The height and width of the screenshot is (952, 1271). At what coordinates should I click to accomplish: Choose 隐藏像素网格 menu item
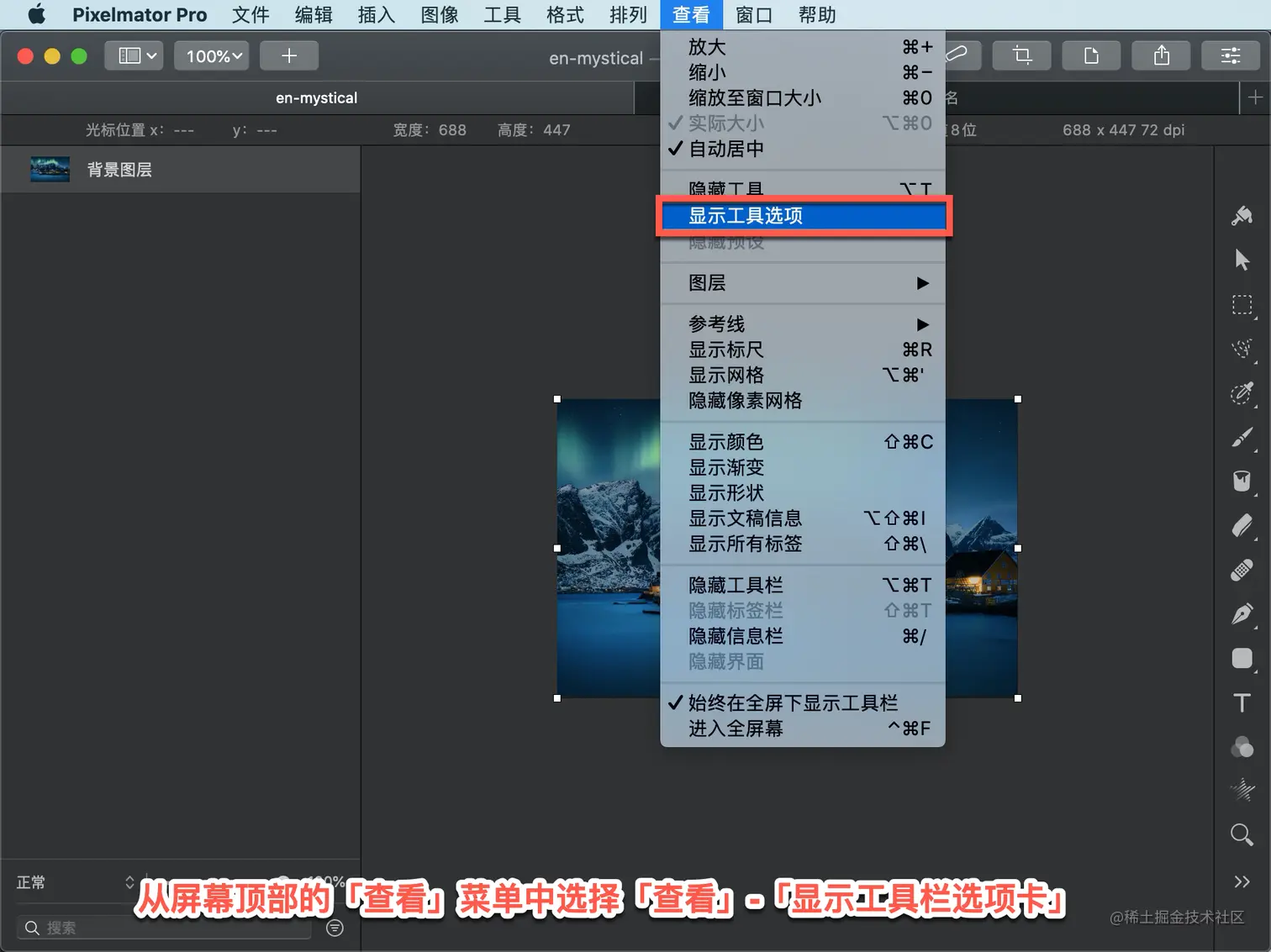pyautogui.click(x=802, y=401)
